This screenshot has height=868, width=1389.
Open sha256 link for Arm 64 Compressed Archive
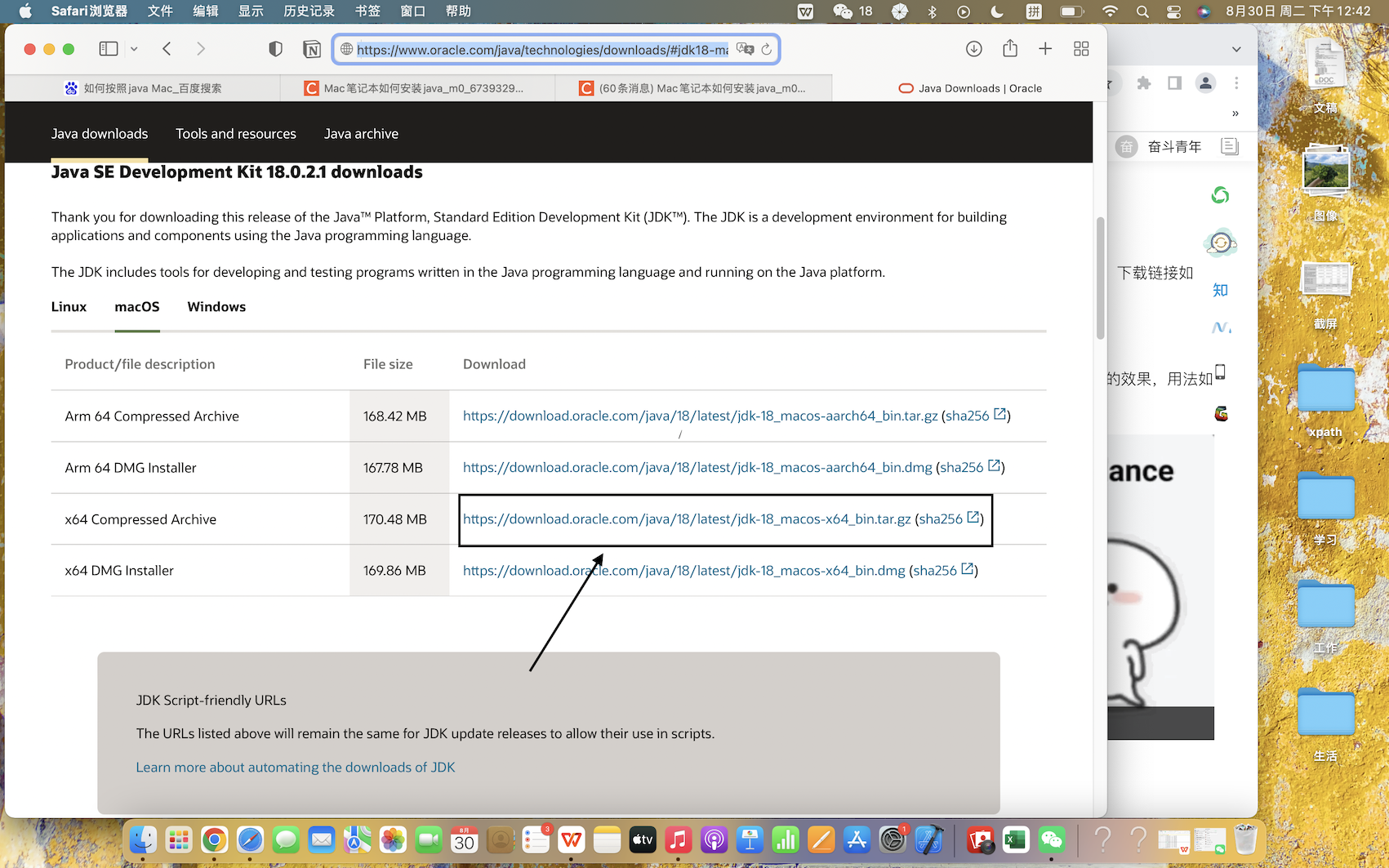[976, 416]
